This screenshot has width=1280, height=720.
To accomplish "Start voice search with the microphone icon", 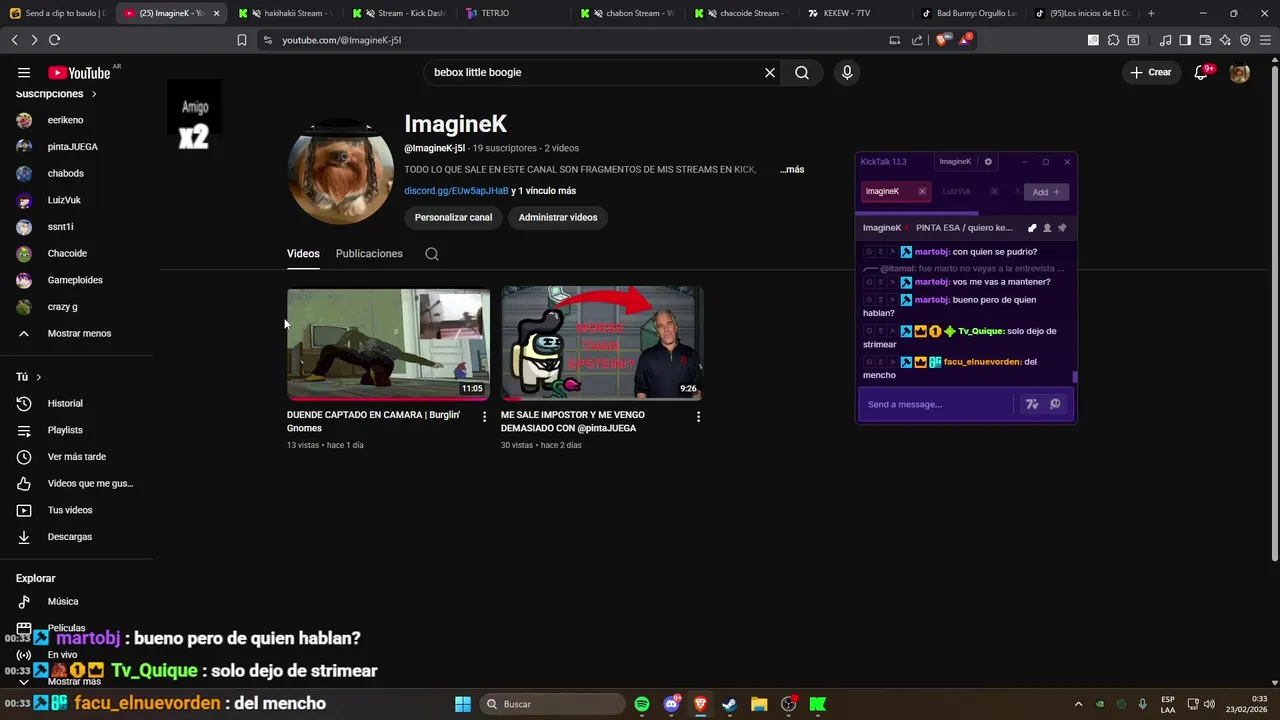I will click(847, 72).
